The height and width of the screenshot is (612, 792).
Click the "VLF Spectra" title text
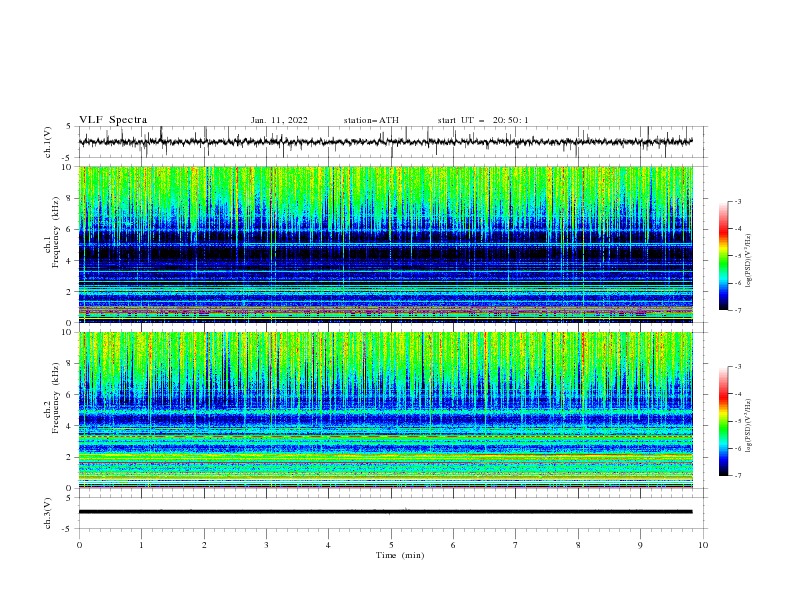113,120
